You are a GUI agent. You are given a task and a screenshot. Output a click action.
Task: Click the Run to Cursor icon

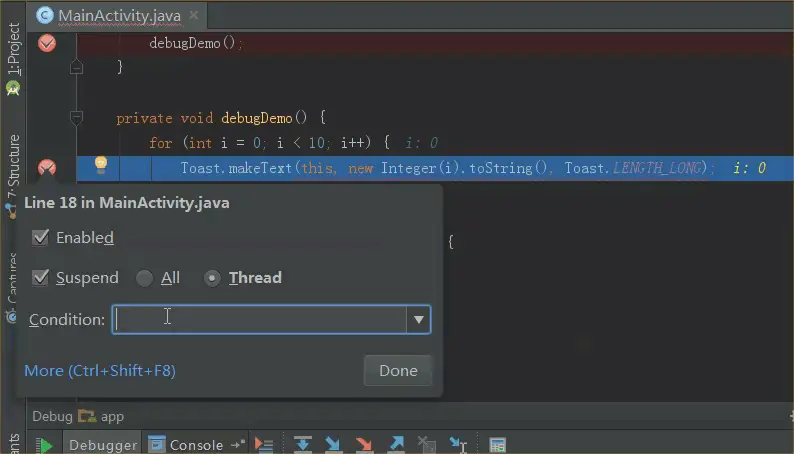458,445
